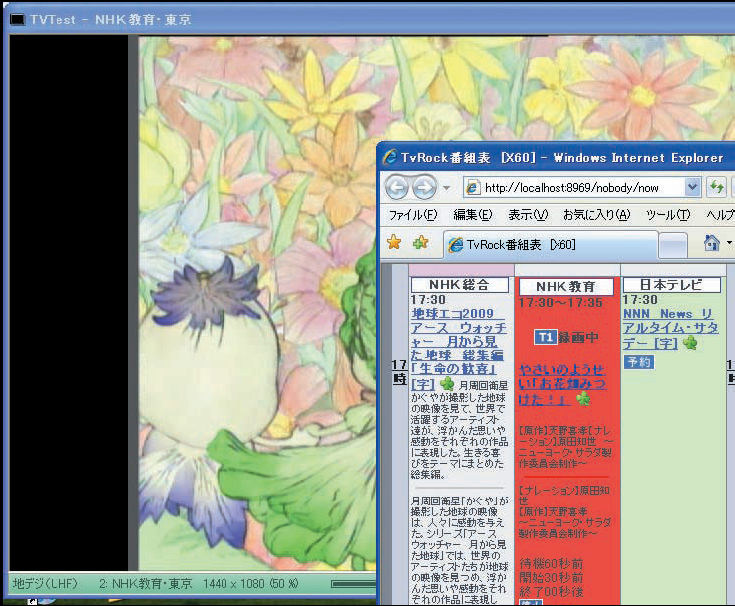Open the 表示(V) menu

coord(528,215)
